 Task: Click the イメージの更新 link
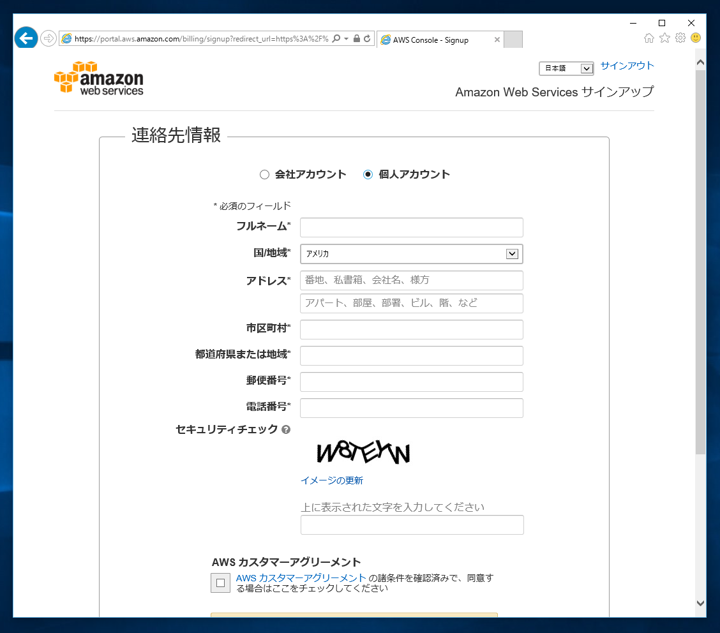332,480
